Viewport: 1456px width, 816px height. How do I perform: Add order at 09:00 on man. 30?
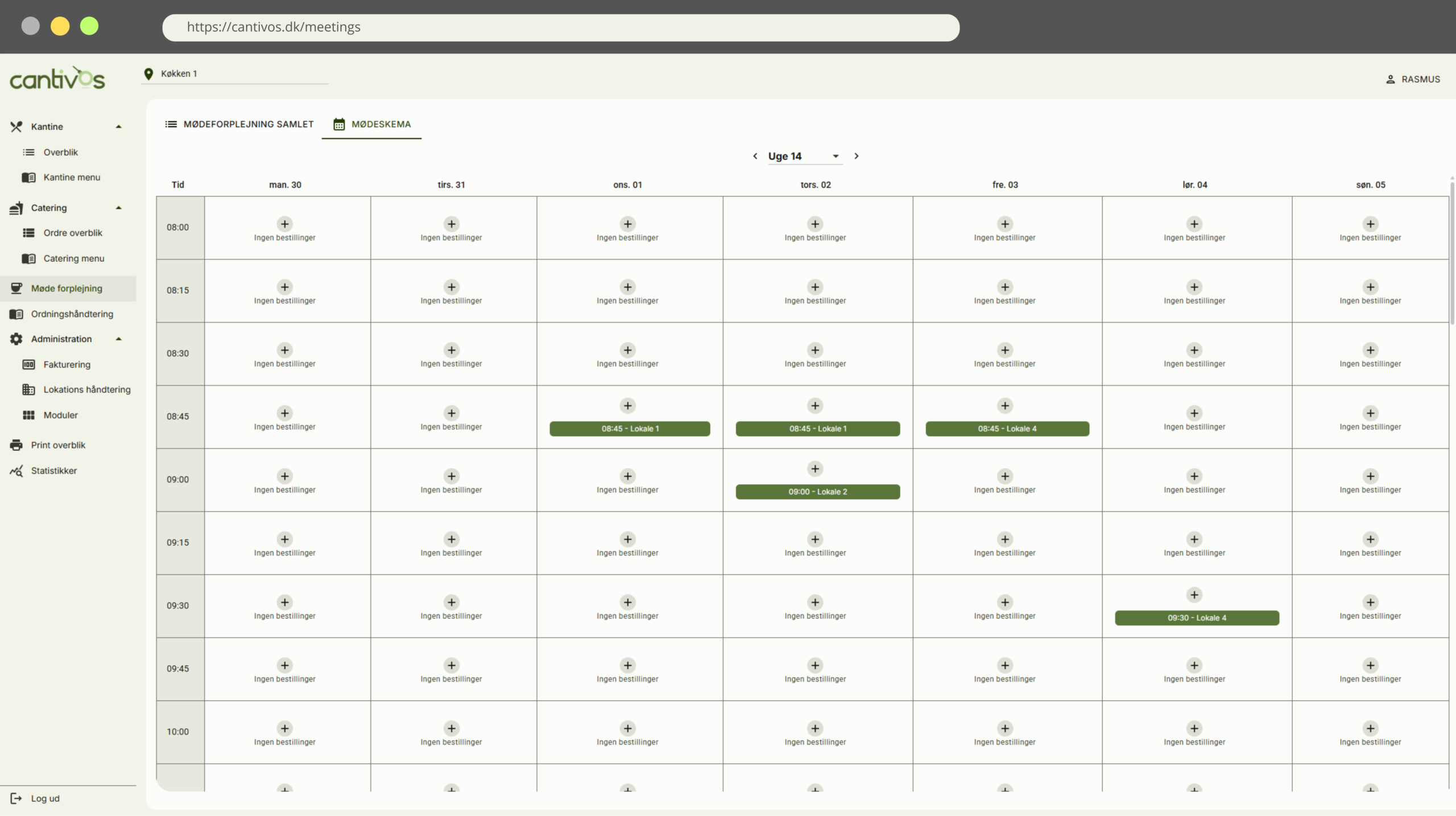pos(285,476)
